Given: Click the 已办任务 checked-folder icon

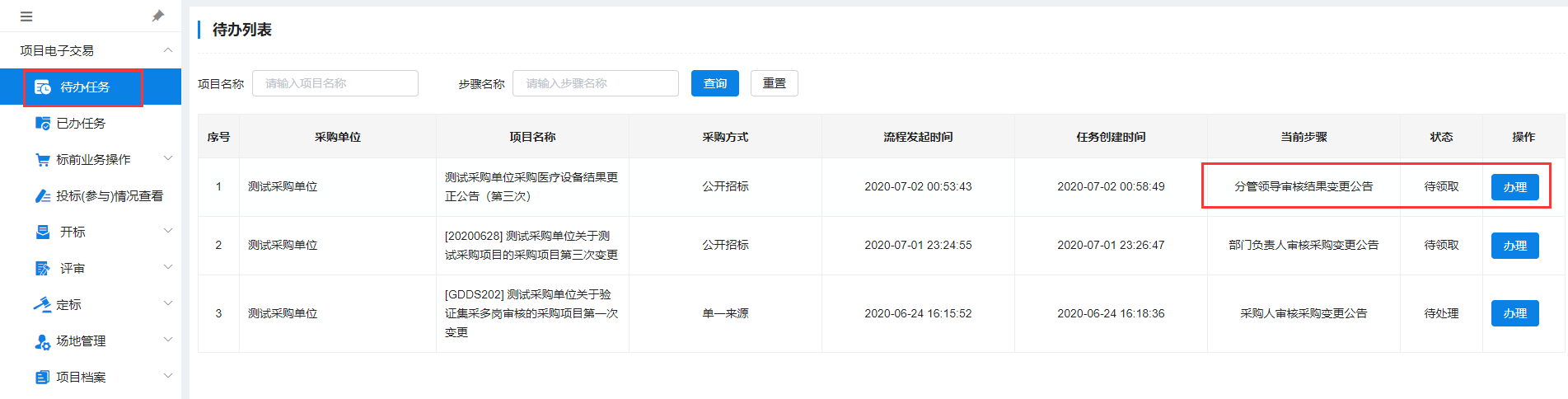Looking at the screenshot, I should [x=43, y=124].
